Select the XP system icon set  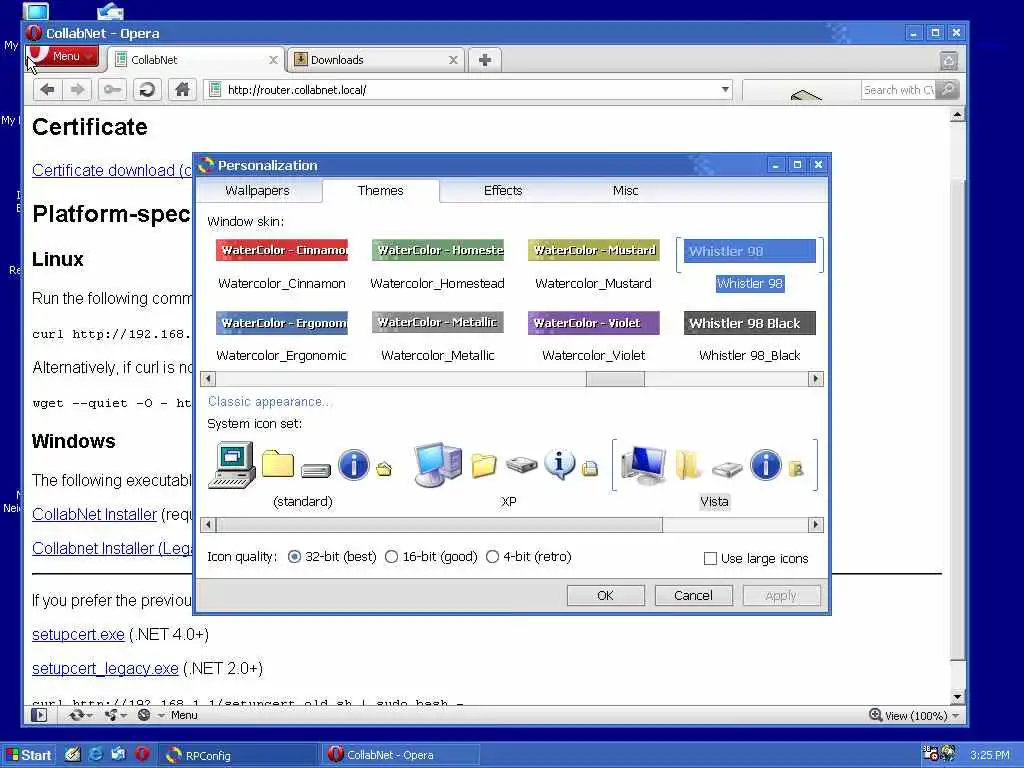(x=508, y=475)
